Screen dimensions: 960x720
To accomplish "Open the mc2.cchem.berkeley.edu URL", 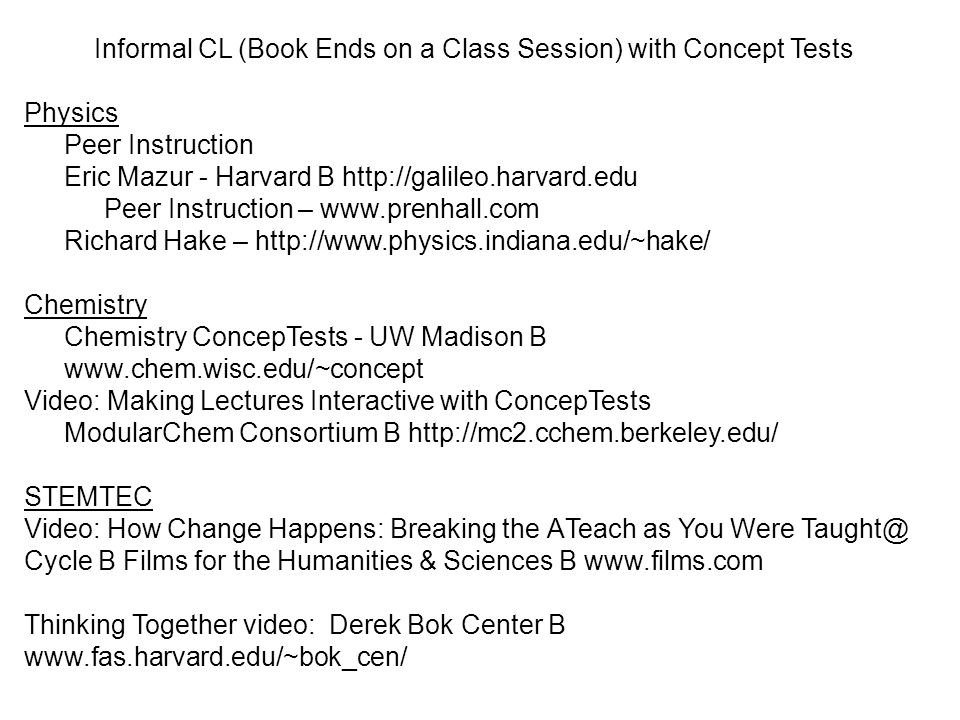I will (x=593, y=433).
